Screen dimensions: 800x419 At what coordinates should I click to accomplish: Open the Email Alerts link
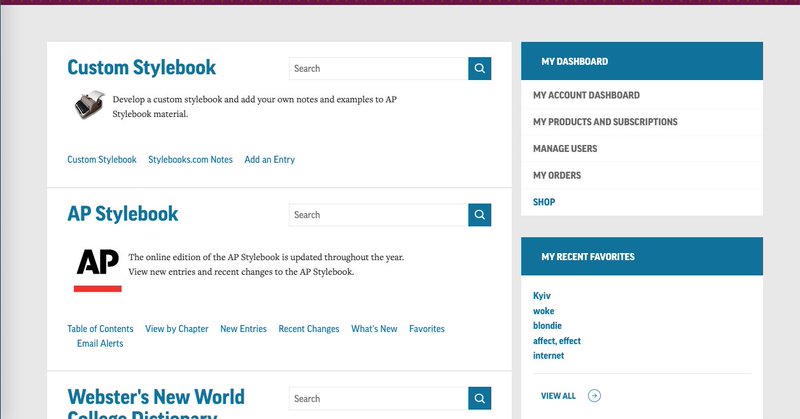(100, 343)
